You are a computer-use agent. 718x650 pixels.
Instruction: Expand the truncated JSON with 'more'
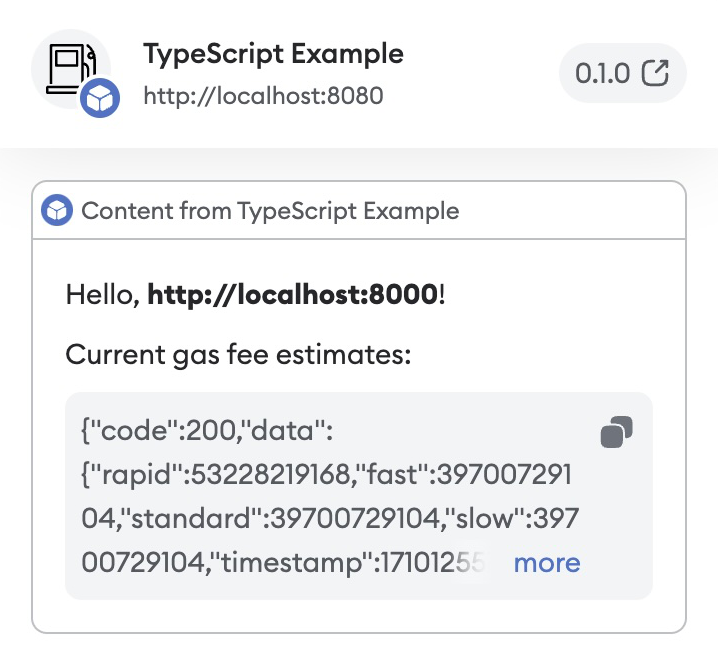546,563
